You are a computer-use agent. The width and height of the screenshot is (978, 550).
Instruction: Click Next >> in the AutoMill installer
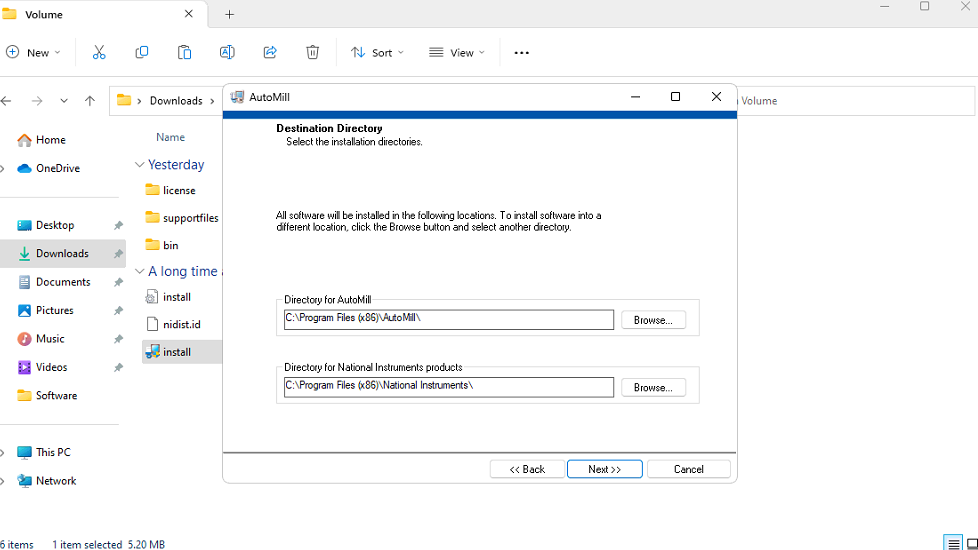point(604,469)
